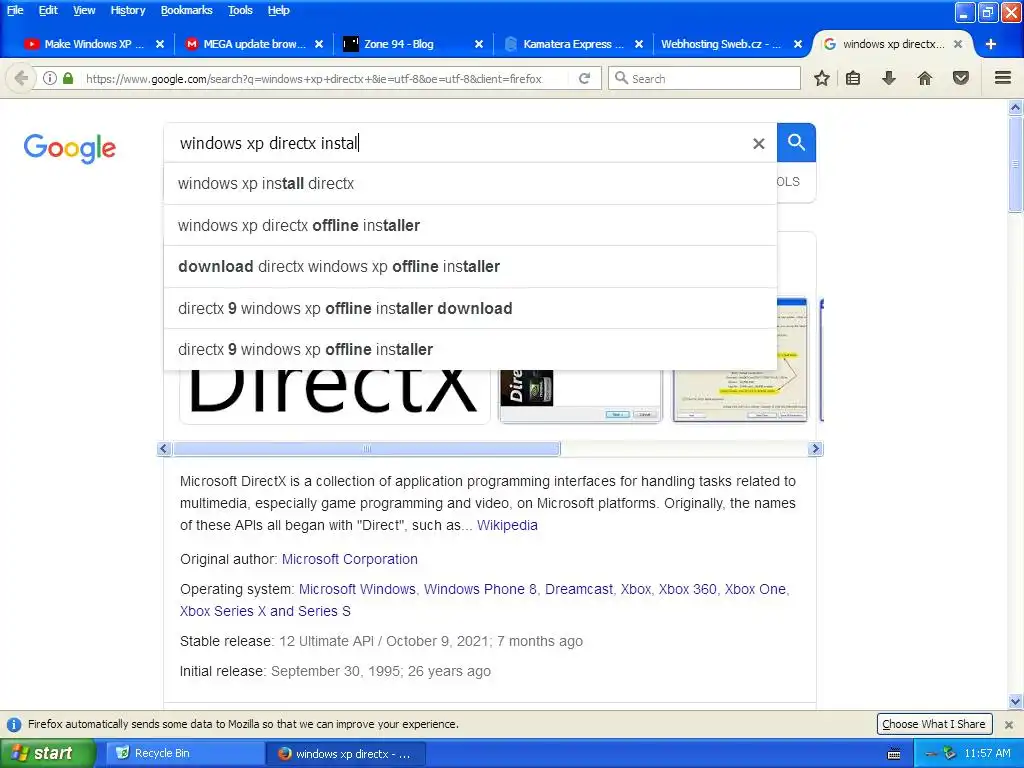This screenshot has height=768, width=1024.
Task: Click the page scrollbar down arrow
Action: pyautogui.click(x=1016, y=702)
